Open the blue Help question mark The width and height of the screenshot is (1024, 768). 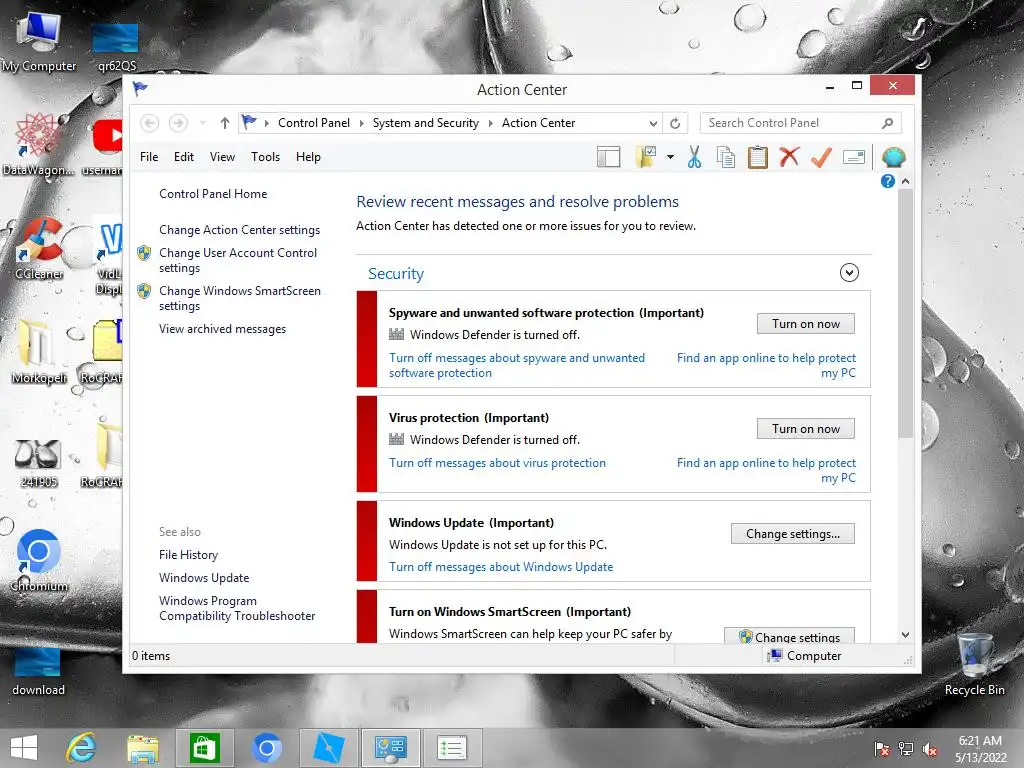click(888, 181)
